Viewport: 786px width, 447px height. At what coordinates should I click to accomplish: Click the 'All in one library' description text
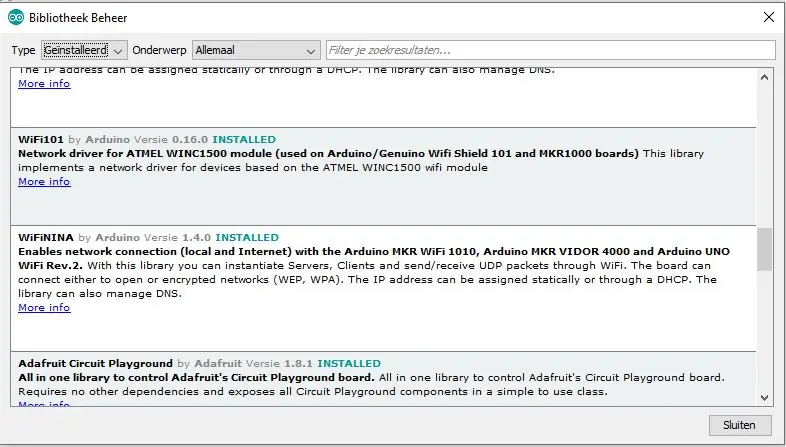pyautogui.click(x=371, y=384)
